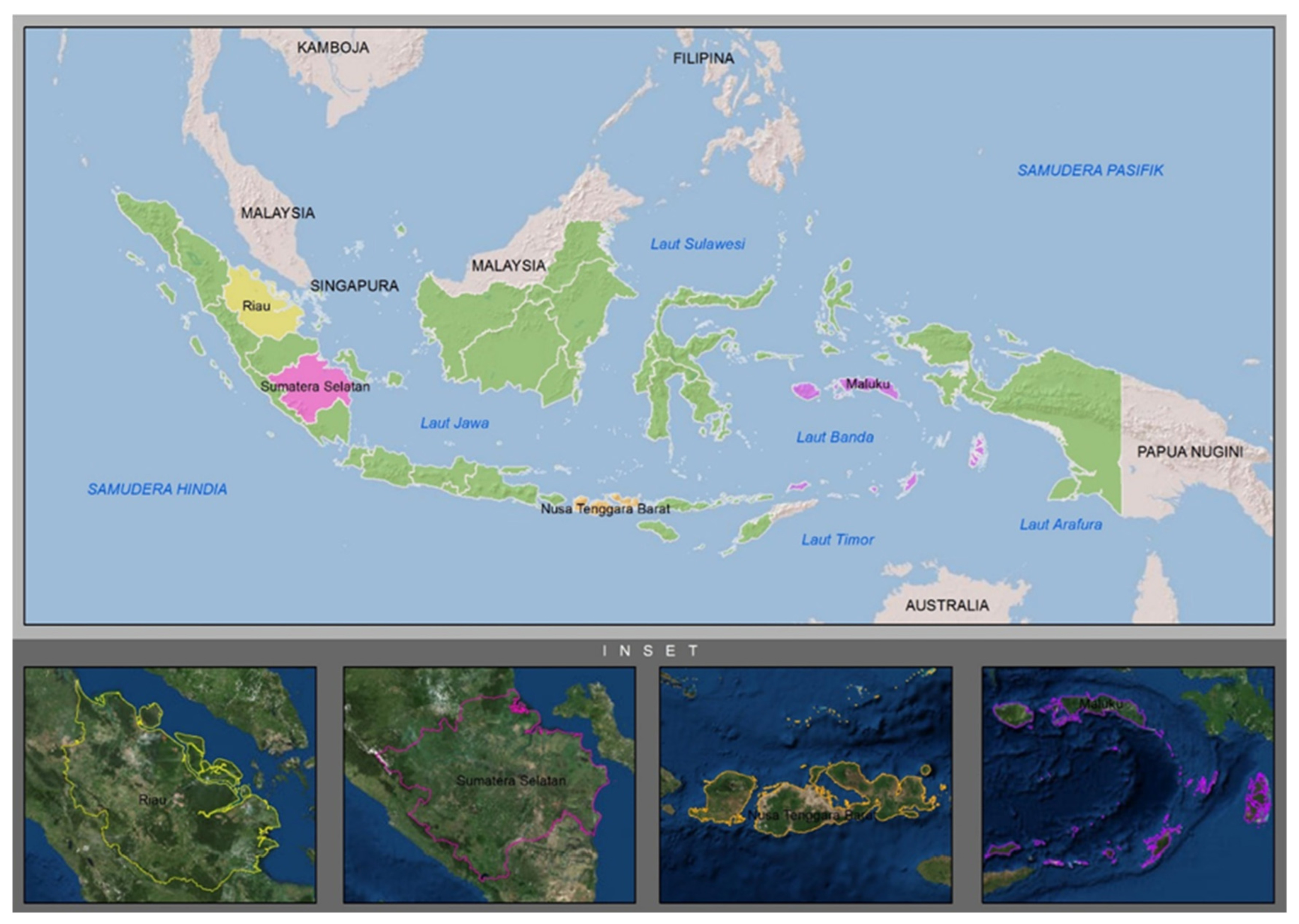Click the Nusa Tenggara Barat map label
The height and width of the screenshot is (924, 1299).
[605, 509]
